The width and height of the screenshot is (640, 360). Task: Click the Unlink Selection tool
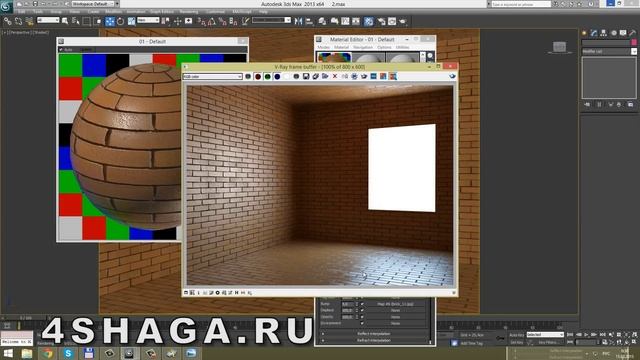pyautogui.click(x=18, y=21)
